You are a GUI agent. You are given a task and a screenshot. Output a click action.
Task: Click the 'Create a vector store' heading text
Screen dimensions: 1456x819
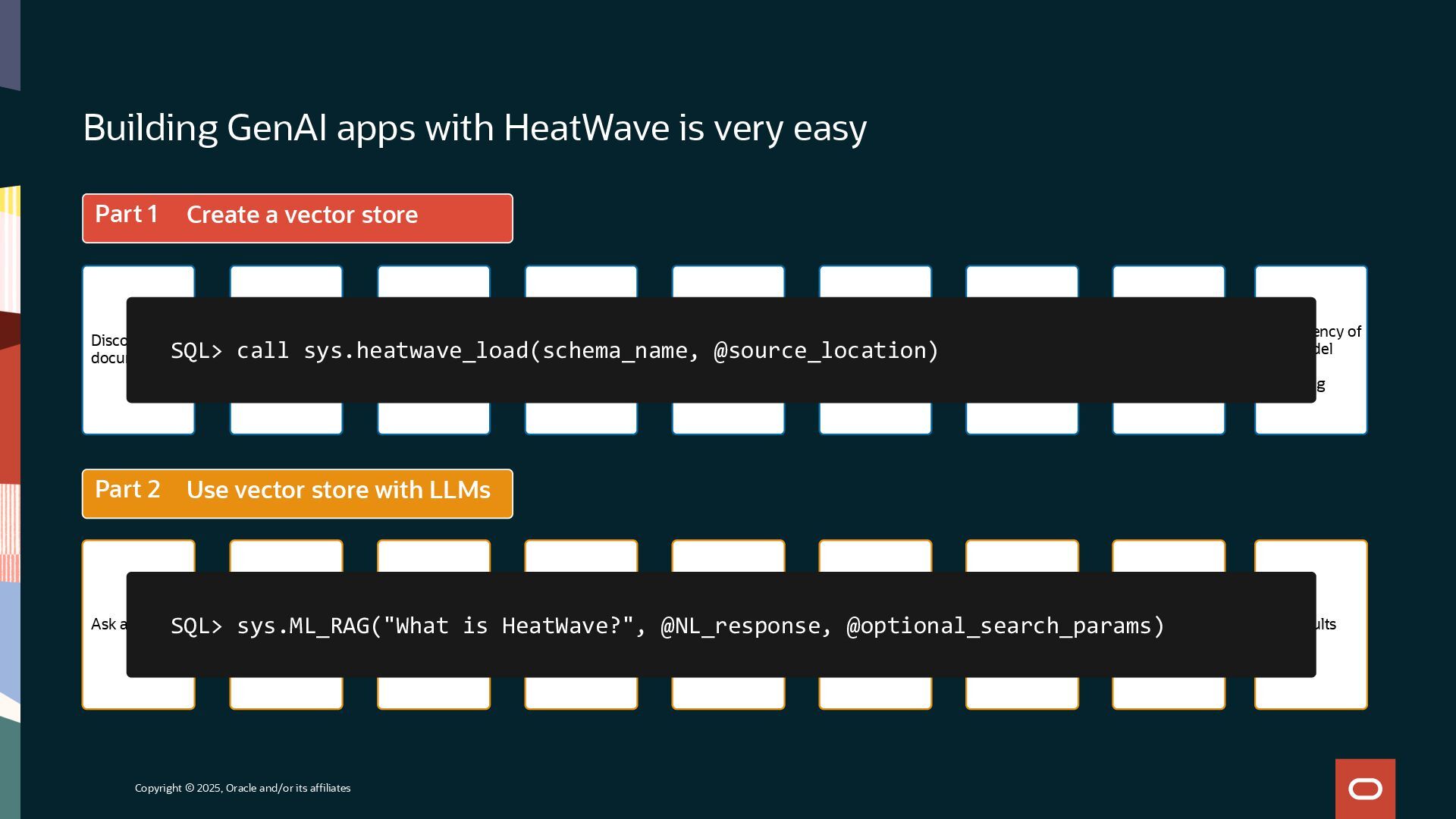302,215
